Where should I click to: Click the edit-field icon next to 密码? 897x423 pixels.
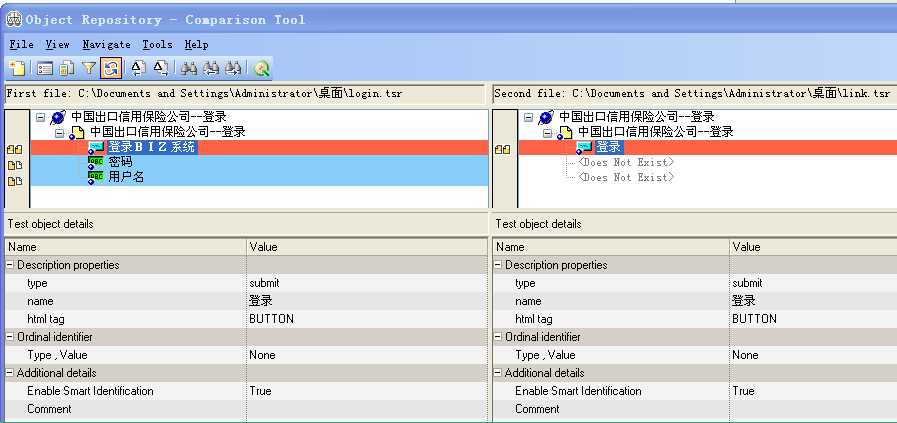pos(96,163)
